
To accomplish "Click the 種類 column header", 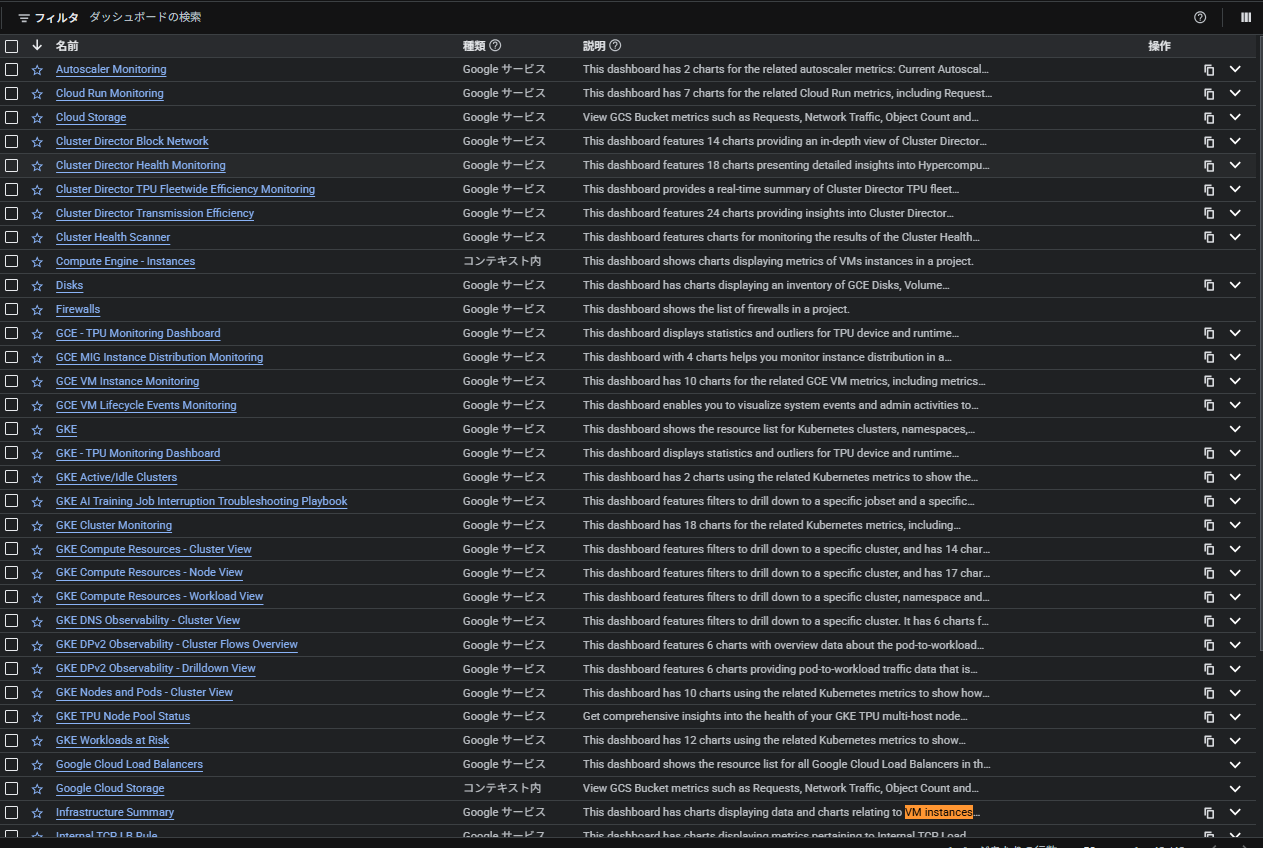I will pos(474,46).
